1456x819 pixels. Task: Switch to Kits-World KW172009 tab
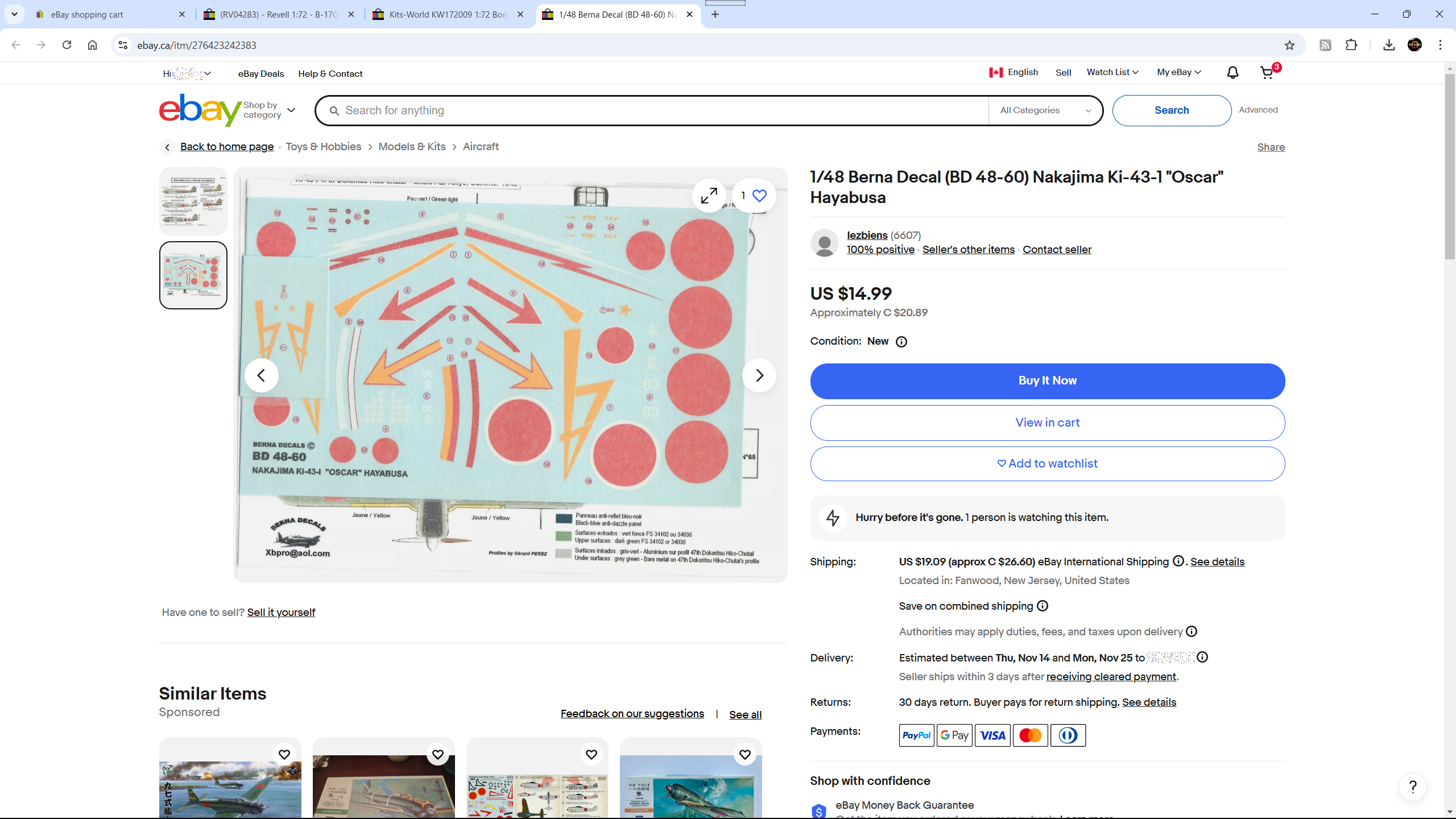click(x=448, y=14)
